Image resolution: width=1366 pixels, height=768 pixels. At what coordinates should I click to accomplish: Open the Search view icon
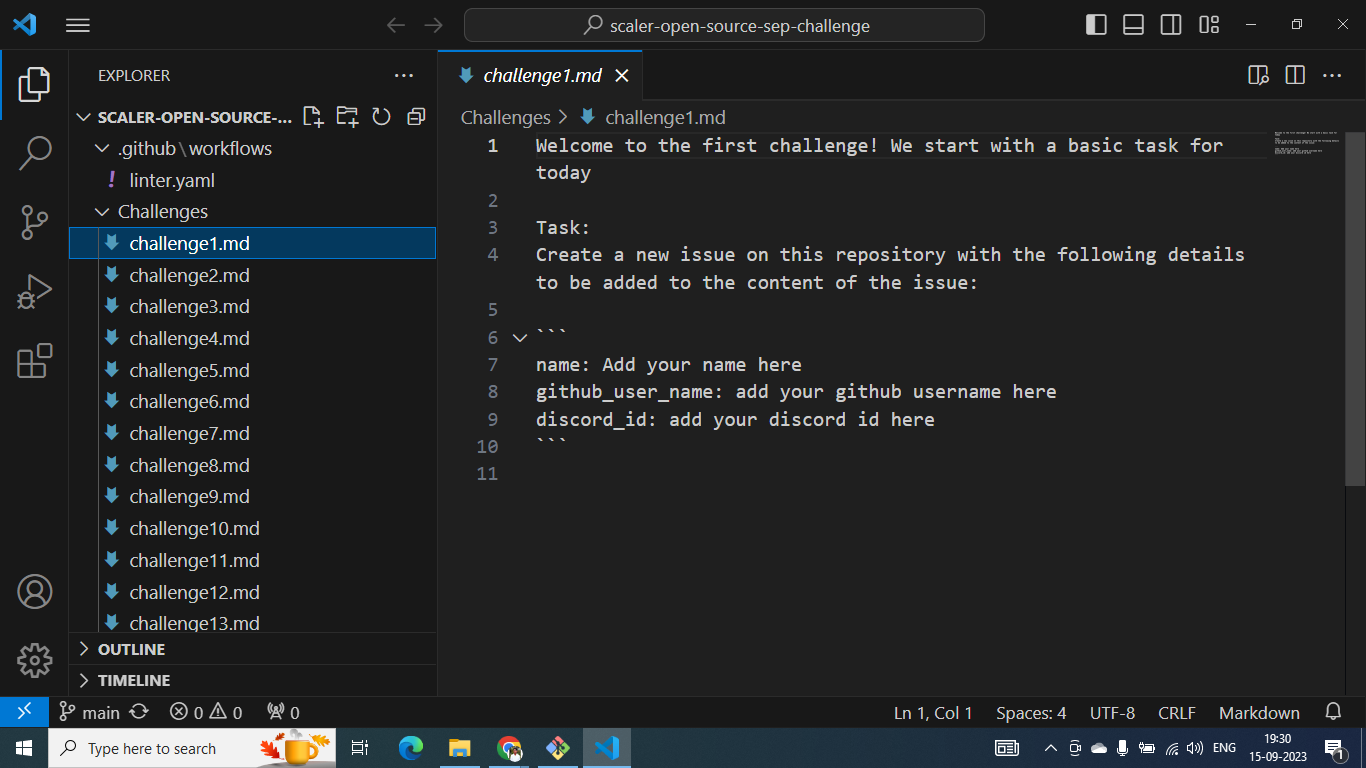pos(35,153)
